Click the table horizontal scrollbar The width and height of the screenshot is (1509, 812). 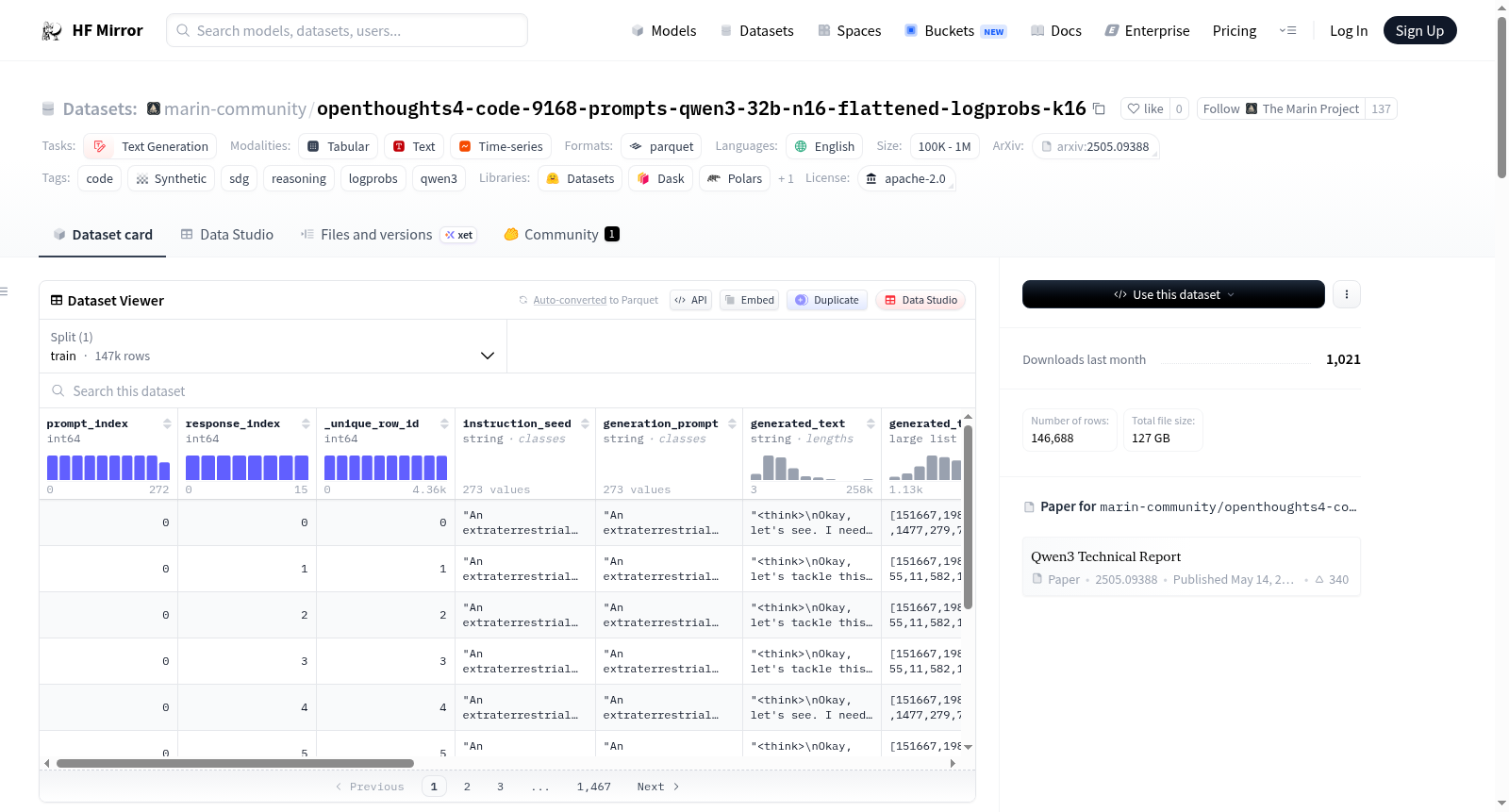(x=235, y=763)
